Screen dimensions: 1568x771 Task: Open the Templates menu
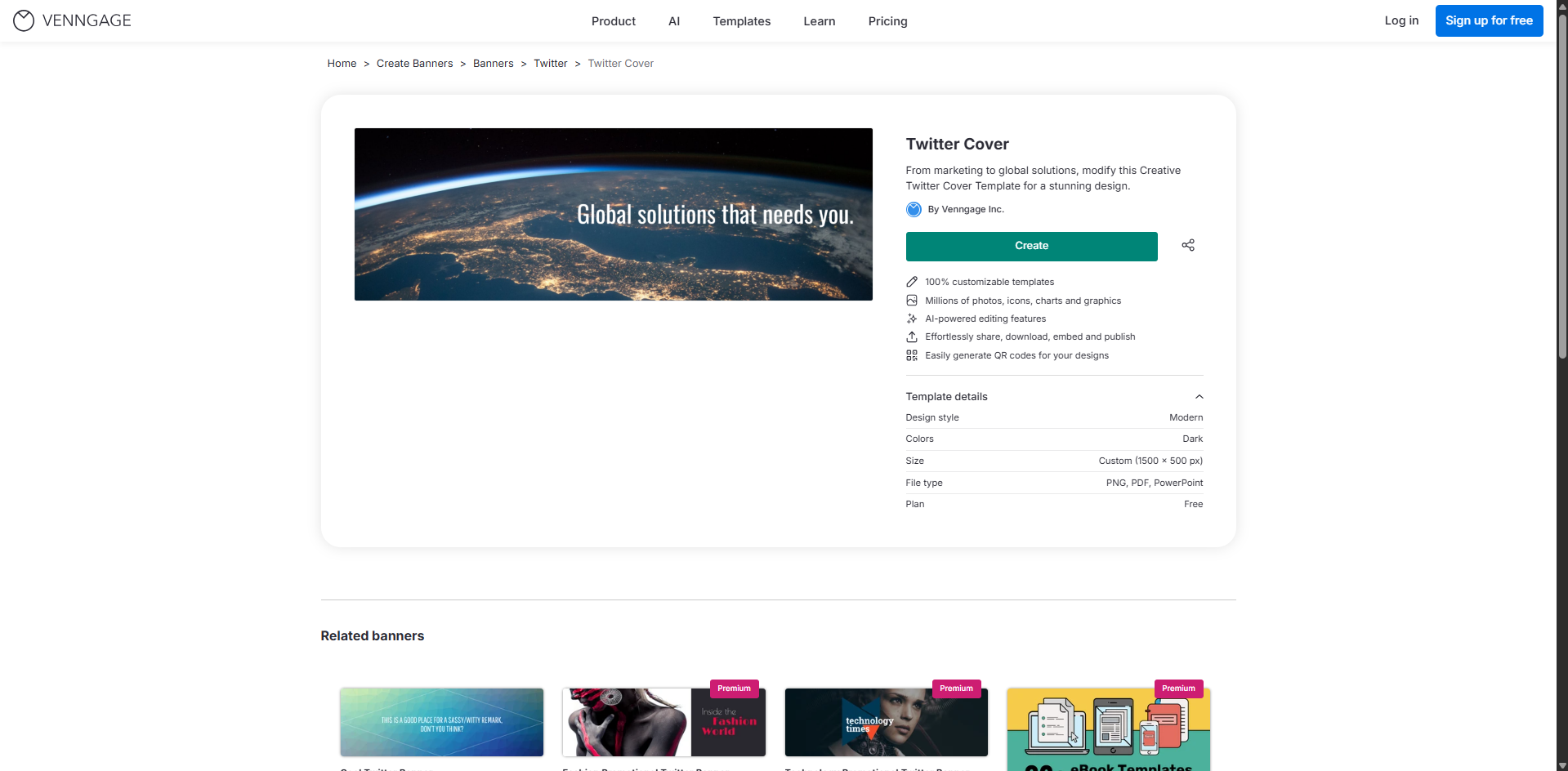click(742, 21)
